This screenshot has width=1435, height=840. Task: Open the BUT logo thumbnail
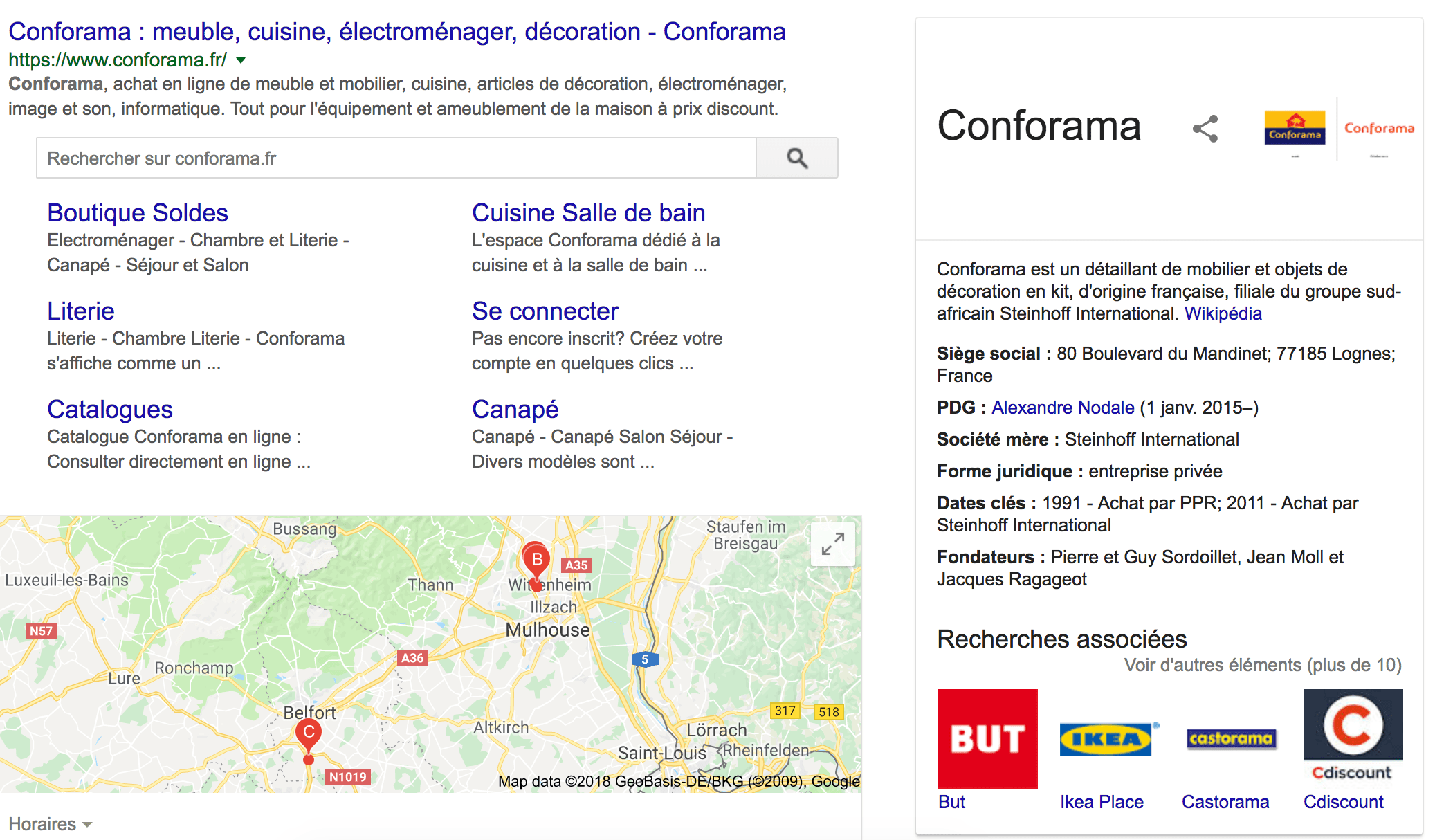tap(987, 738)
